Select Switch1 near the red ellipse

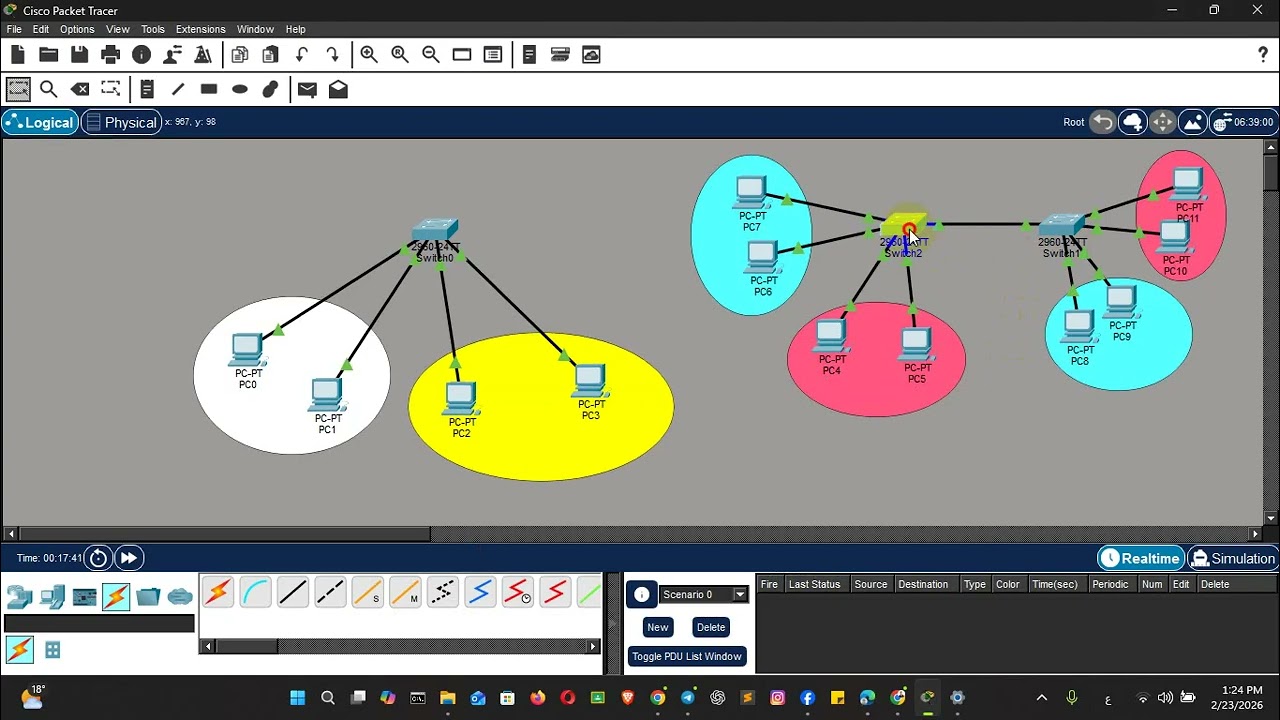coord(1061,226)
